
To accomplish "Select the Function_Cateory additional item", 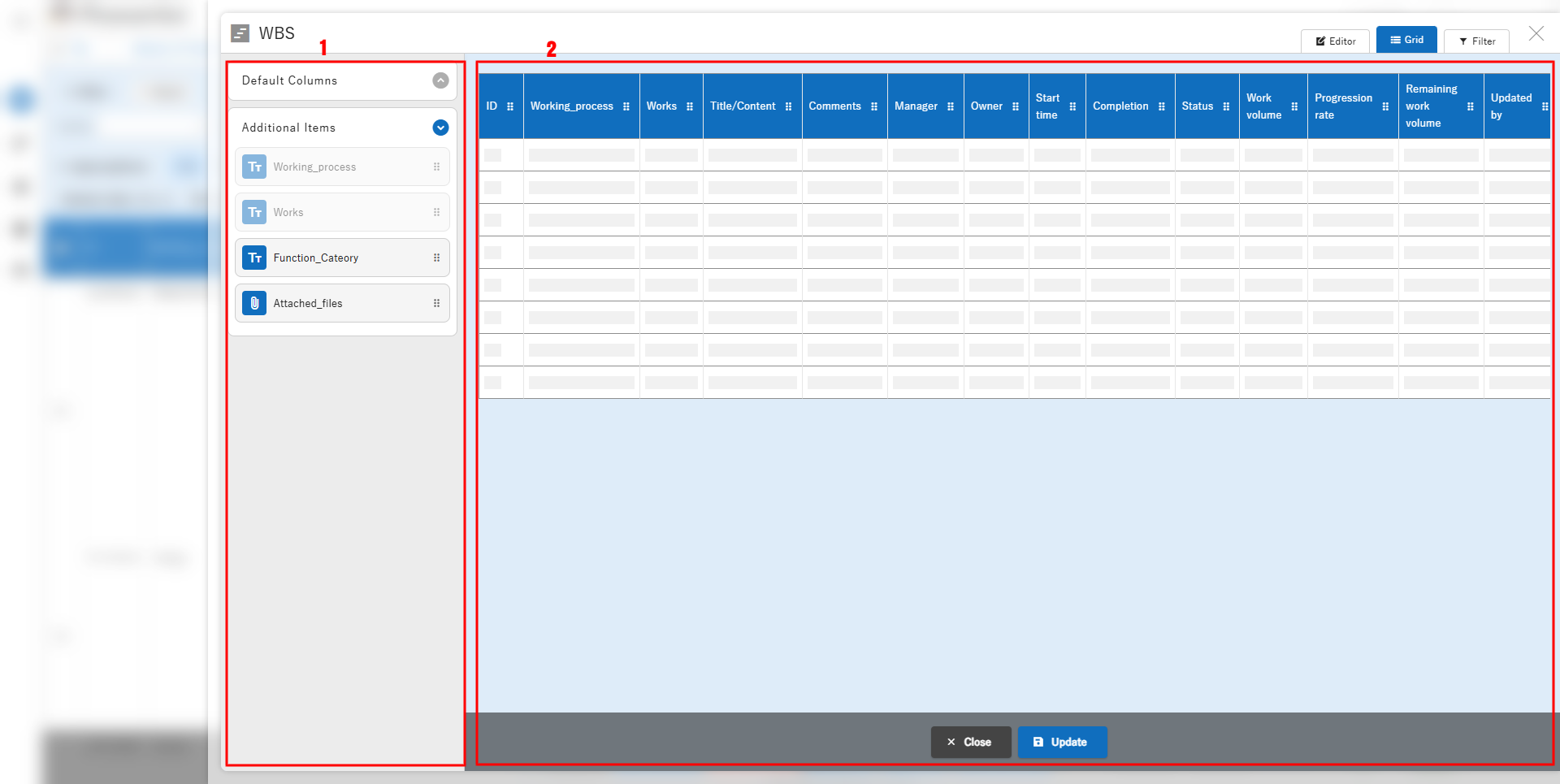I will tap(342, 258).
